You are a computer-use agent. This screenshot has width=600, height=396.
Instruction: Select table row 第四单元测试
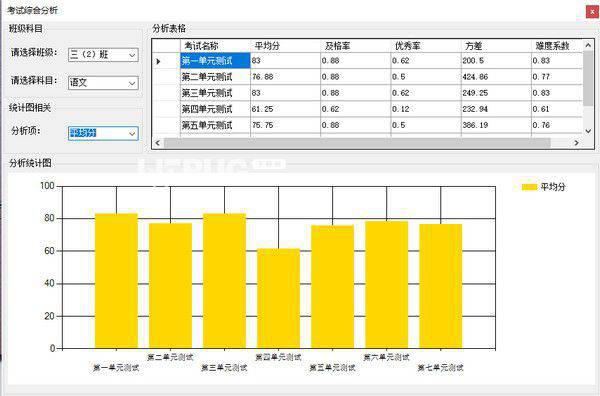tap(367, 109)
